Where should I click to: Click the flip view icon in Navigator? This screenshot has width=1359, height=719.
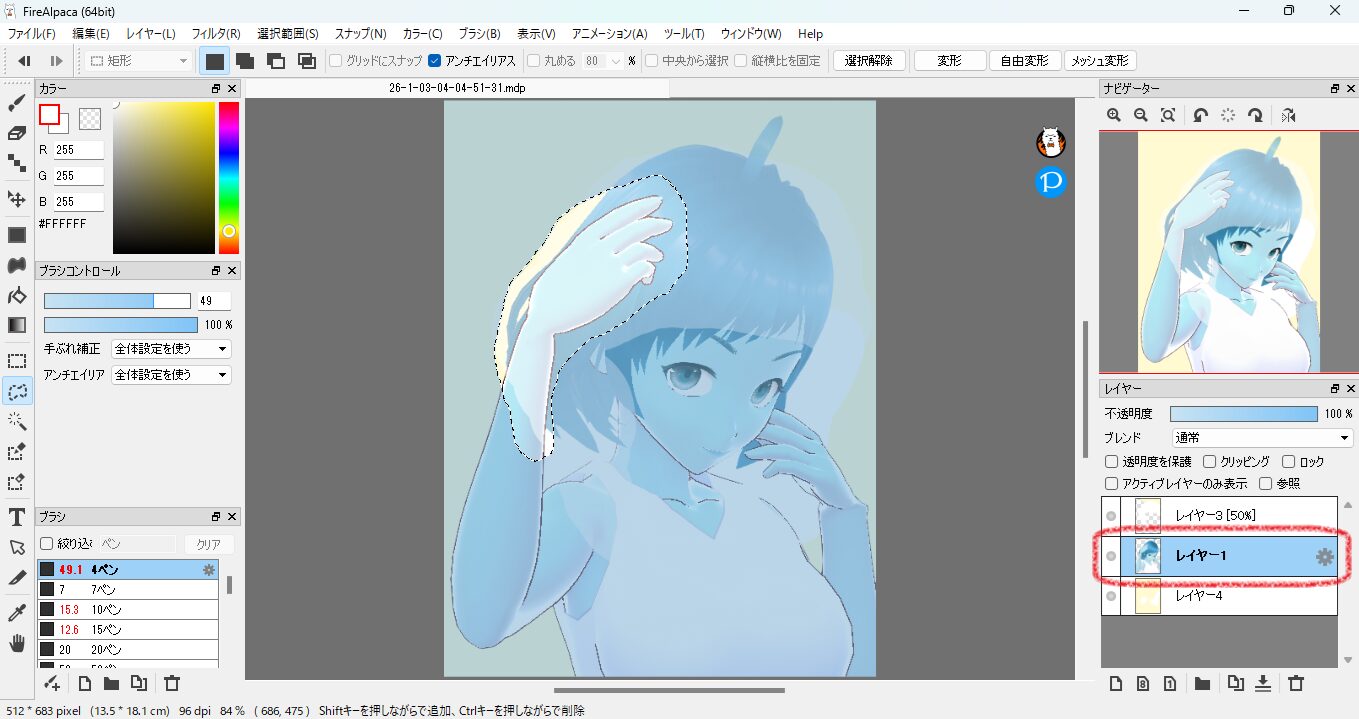point(1288,115)
